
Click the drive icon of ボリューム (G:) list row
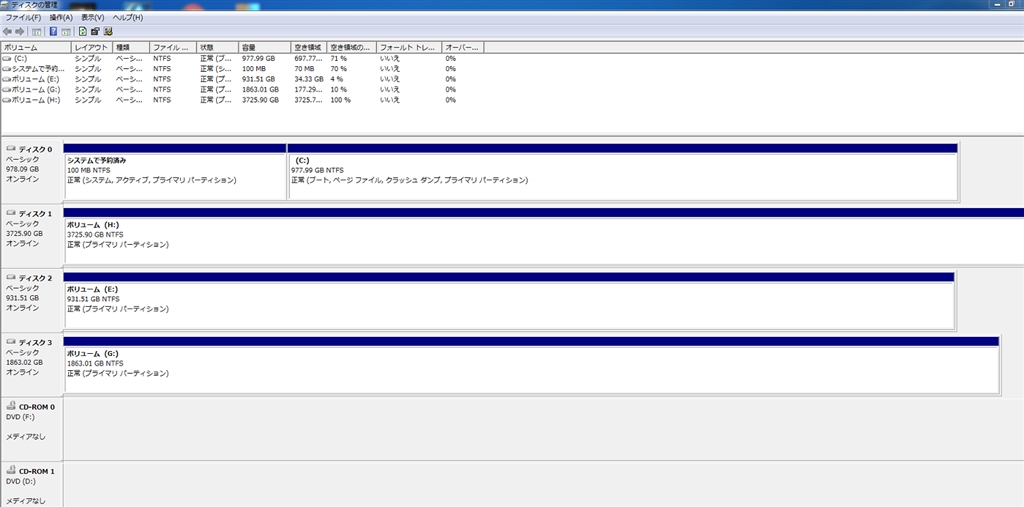pyautogui.click(x=7, y=90)
